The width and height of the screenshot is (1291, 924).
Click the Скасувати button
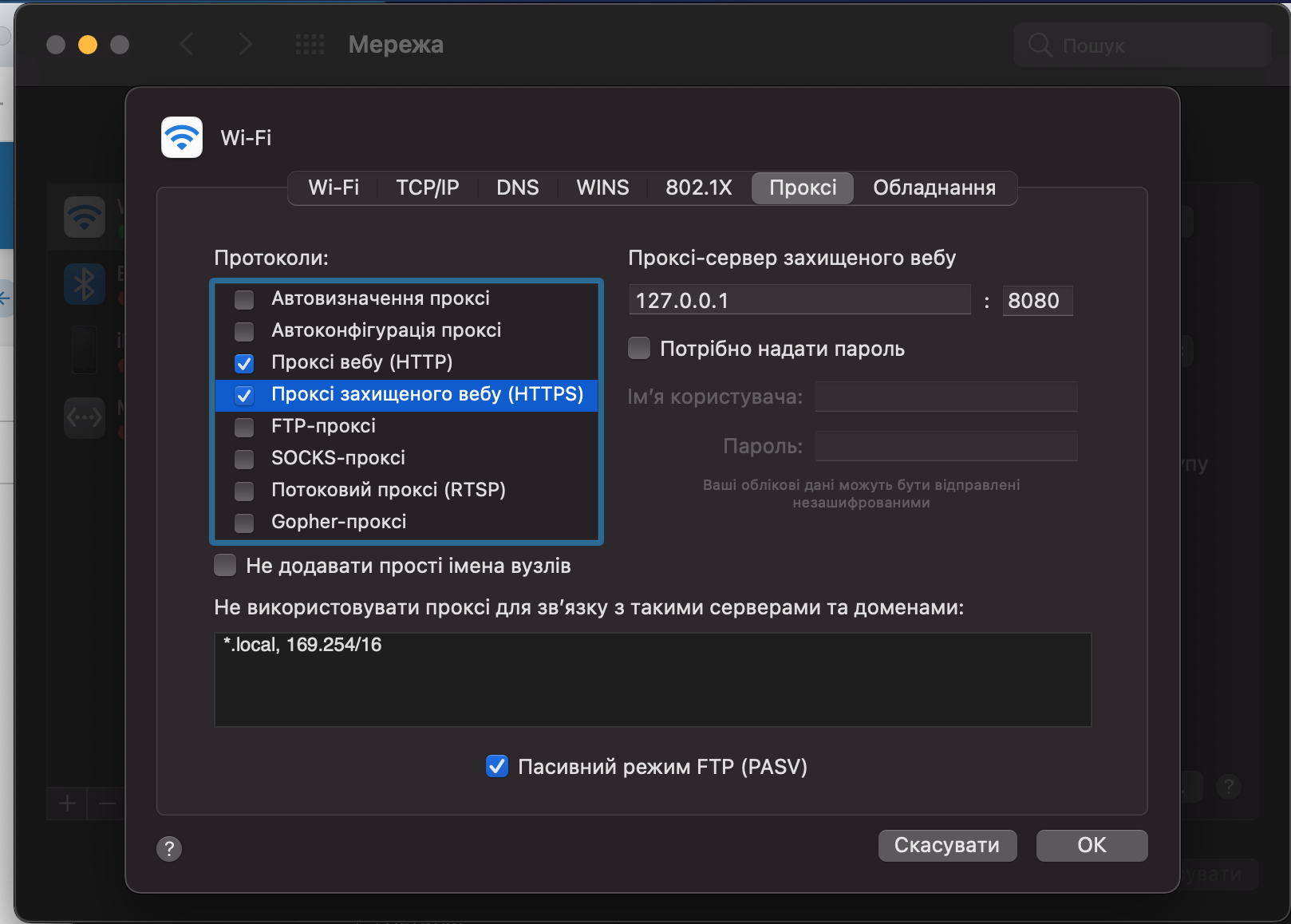click(x=947, y=845)
